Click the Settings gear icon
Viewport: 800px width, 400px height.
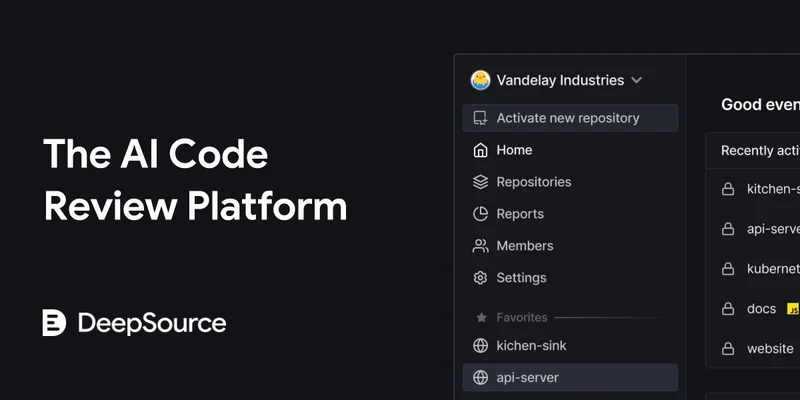(x=480, y=278)
